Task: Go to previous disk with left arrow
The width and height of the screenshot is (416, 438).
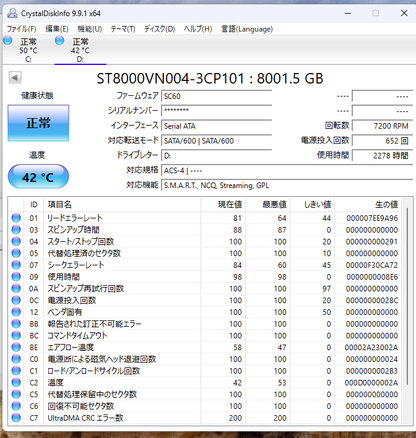Action: coord(15,78)
